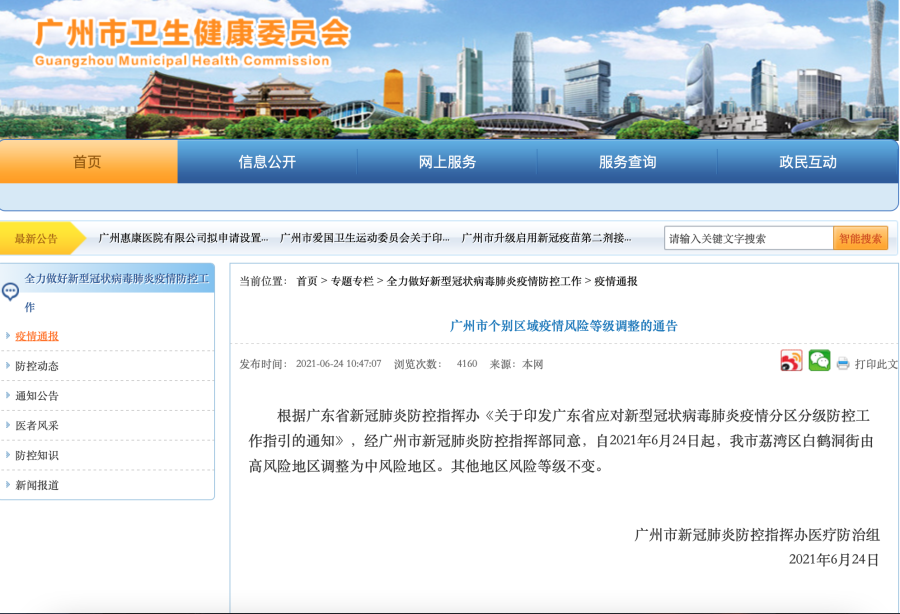Click the arrow beside 新闻报道
900x614 pixels.
tap(9, 486)
